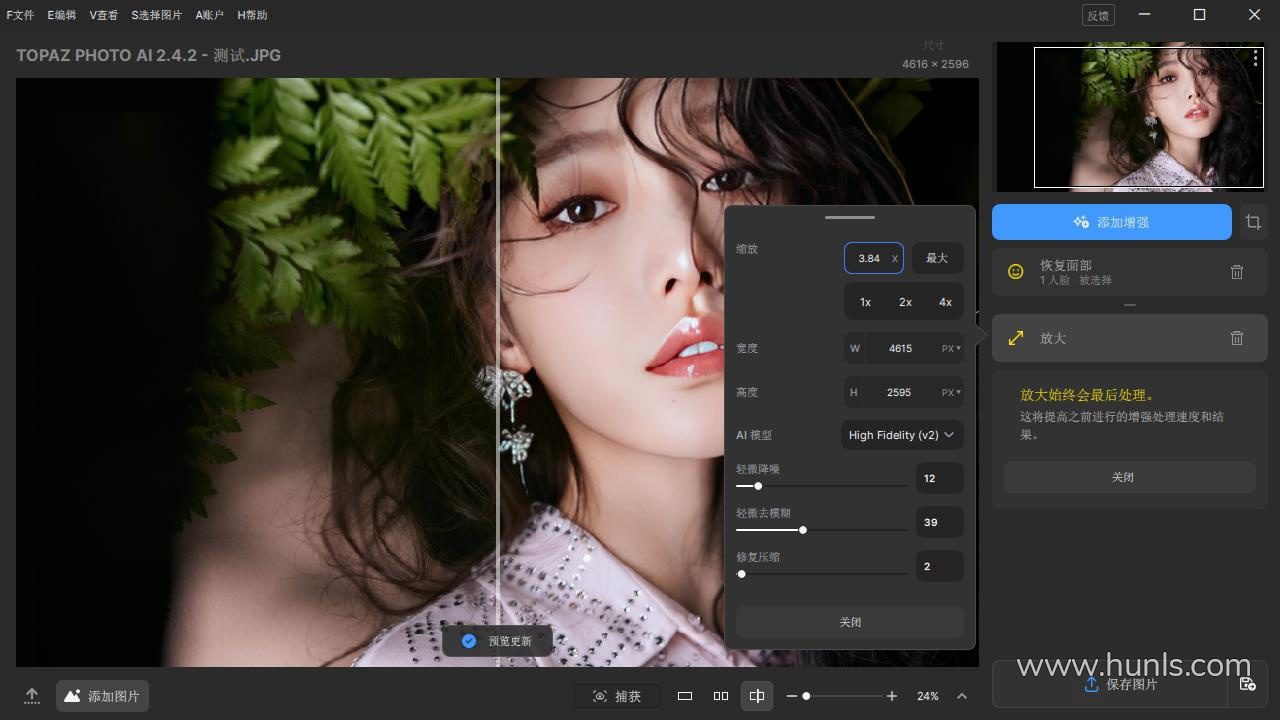The height and width of the screenshot is (720, 1280).
Task: Open the AI model High Fidelity dropdown
Action: tap(902, 435)
